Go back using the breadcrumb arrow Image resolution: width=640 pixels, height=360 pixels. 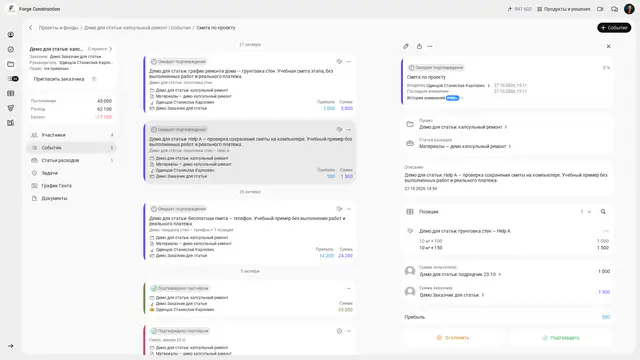pos(31,28)
